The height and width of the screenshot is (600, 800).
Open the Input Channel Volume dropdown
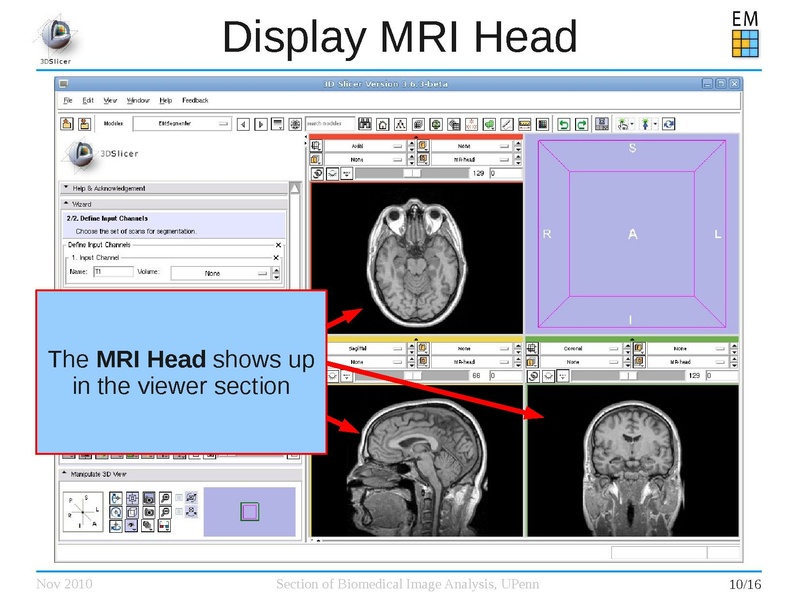[x=222, y=272]
